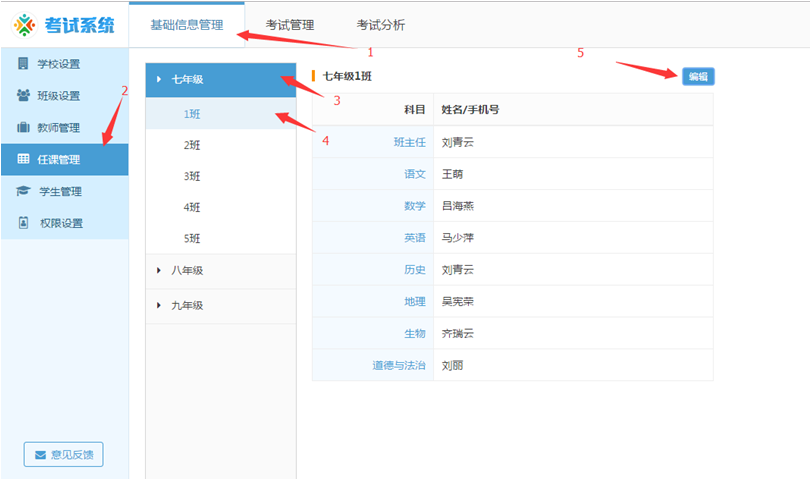Viewport: 811px width, 480px height.
Task: Click the 权限设置 badge icon
Action: pos(23,223)
